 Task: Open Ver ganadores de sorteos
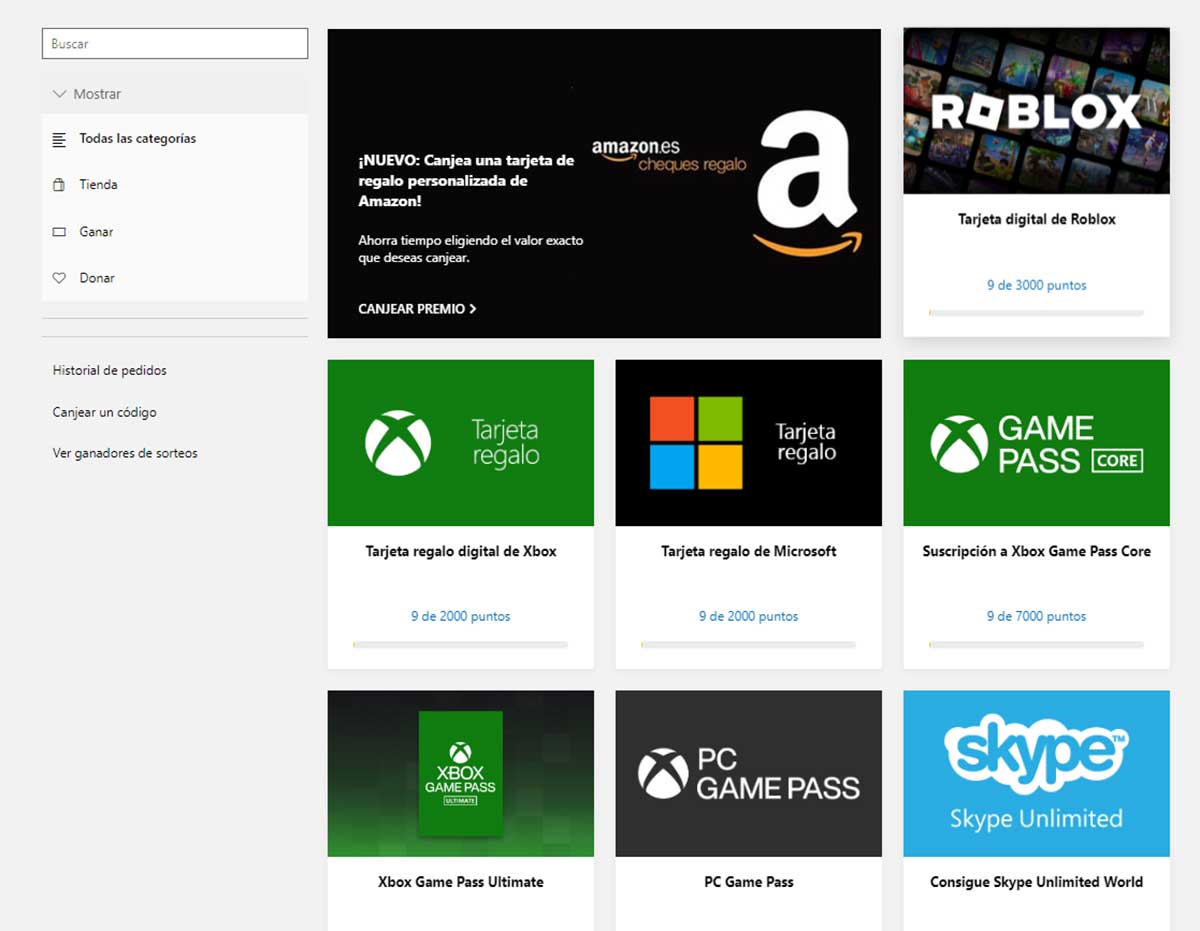[x=125, y=453]
